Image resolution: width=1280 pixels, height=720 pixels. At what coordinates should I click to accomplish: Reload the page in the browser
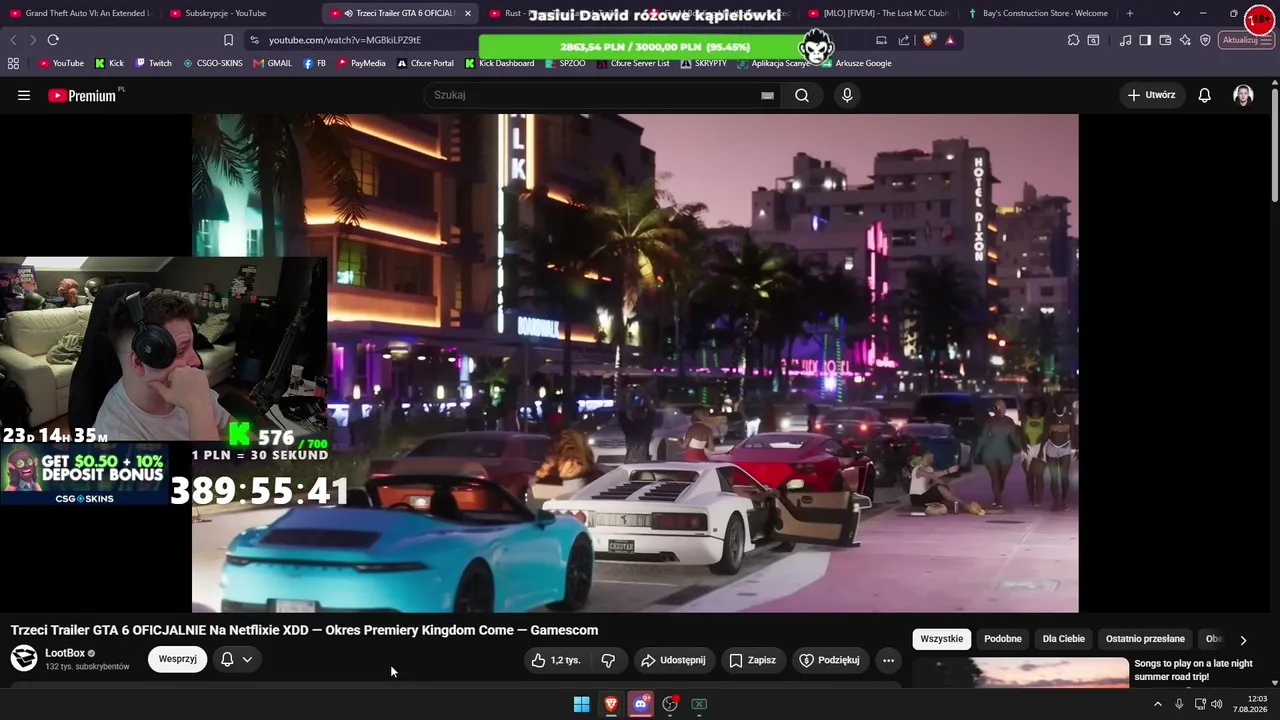53,40
